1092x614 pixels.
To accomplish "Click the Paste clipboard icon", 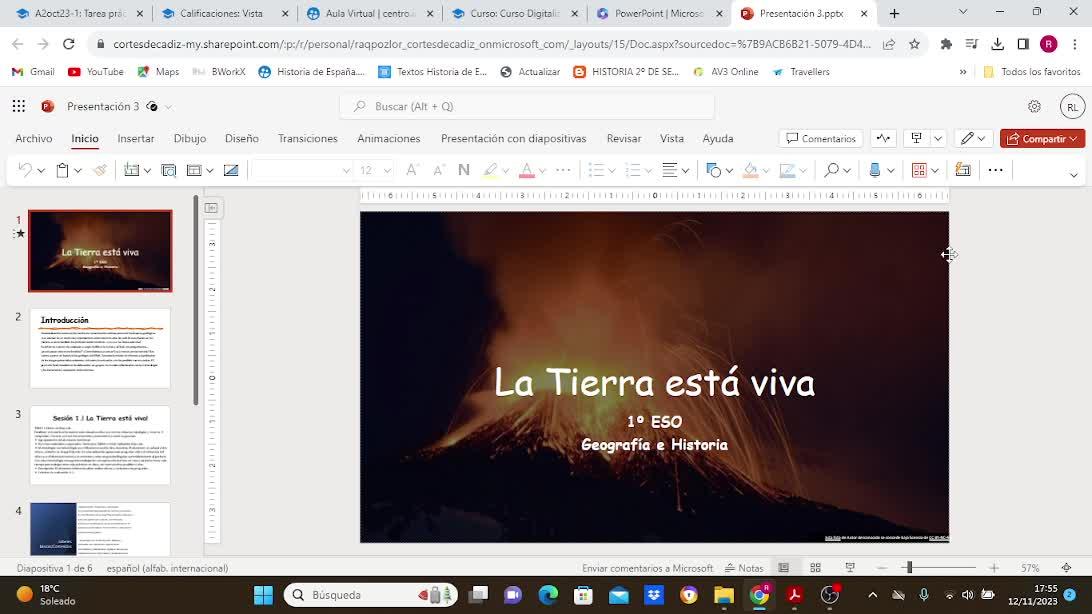I will point(62,170).
